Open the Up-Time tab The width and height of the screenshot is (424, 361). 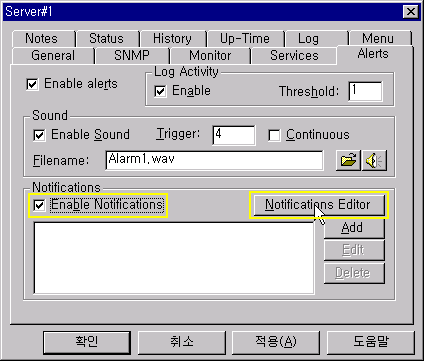[x=246, y=39]
